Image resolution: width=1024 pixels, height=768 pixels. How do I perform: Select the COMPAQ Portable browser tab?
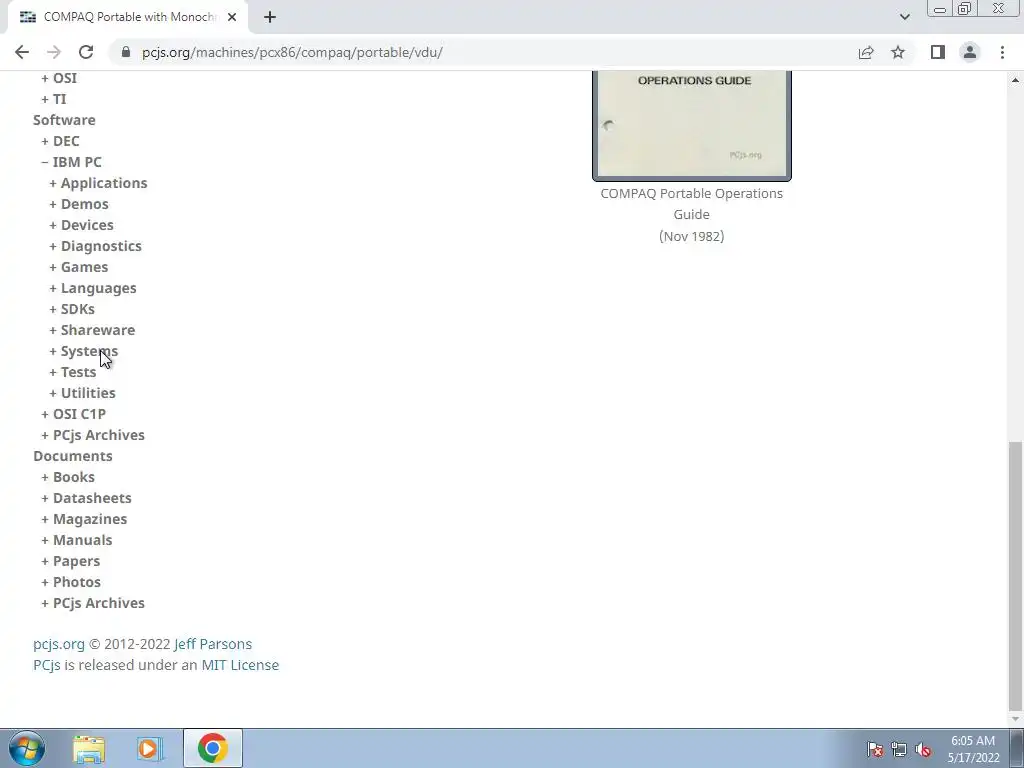point(127,17)
